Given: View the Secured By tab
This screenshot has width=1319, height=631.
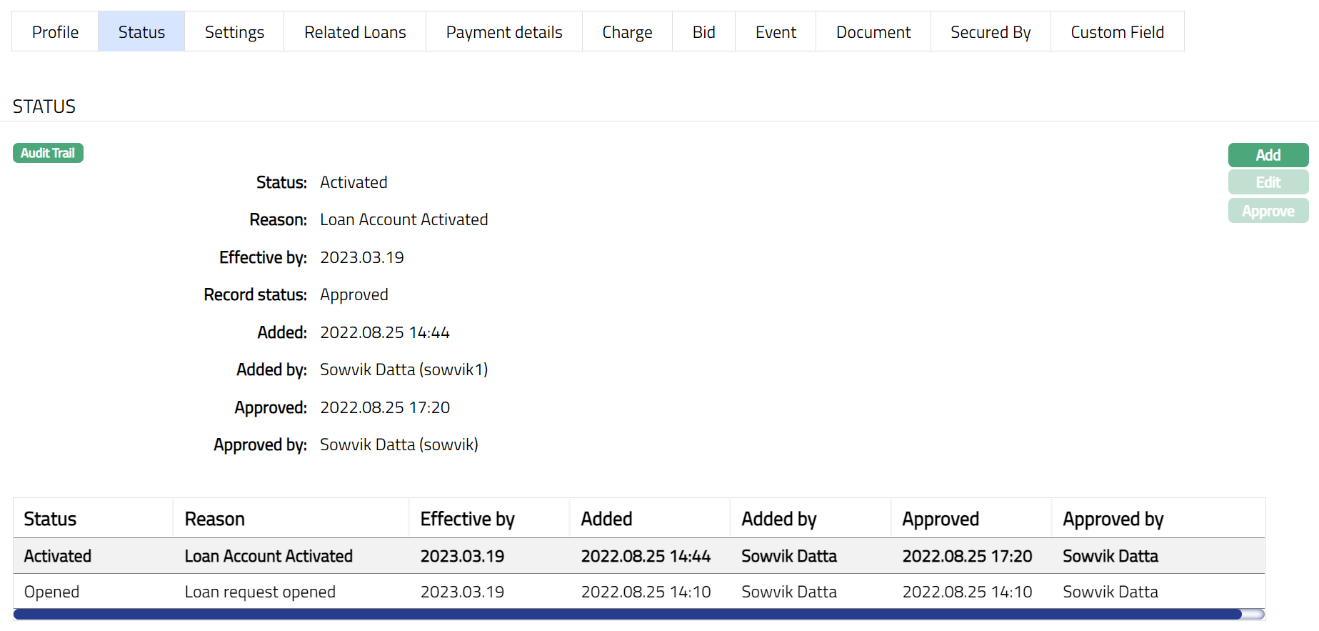Looking at the screenshot, I should [990, 32].
